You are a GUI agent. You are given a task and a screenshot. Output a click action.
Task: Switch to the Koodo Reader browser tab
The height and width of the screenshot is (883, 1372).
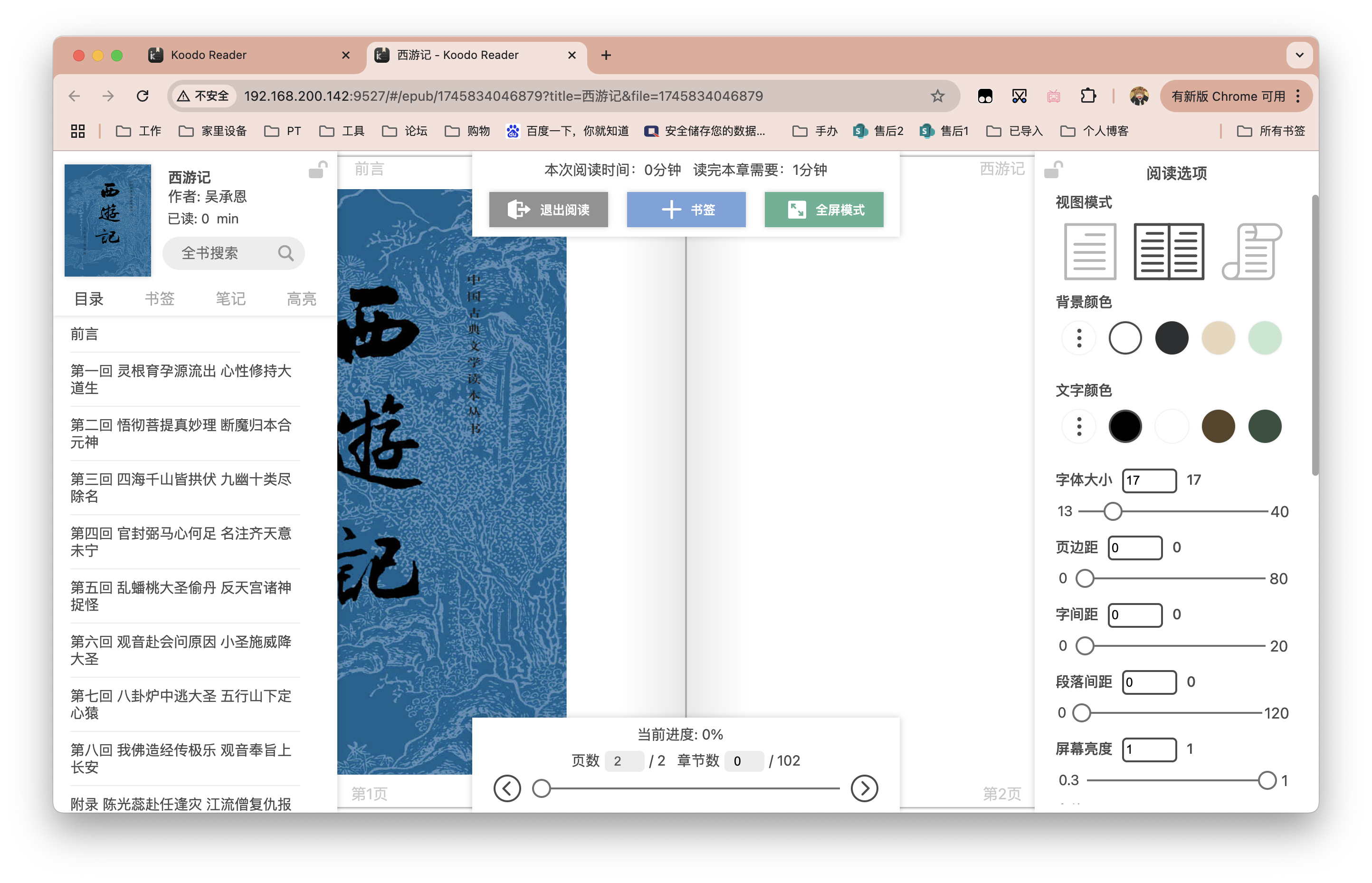click(x=249, y=55)
